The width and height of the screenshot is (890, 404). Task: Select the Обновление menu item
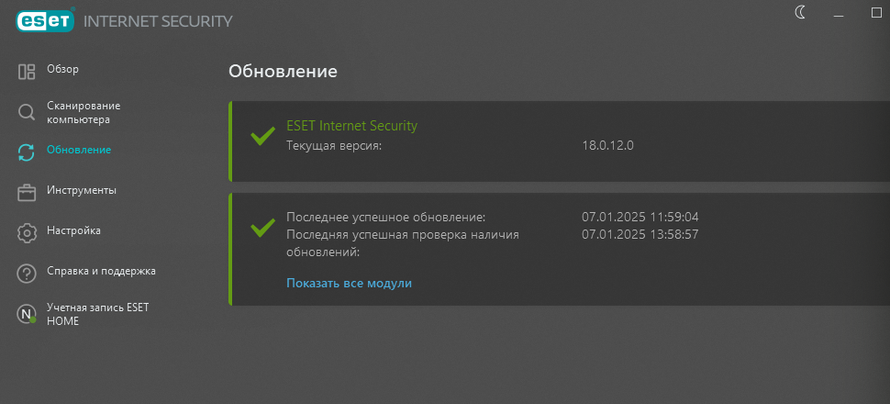coord(78,150)
